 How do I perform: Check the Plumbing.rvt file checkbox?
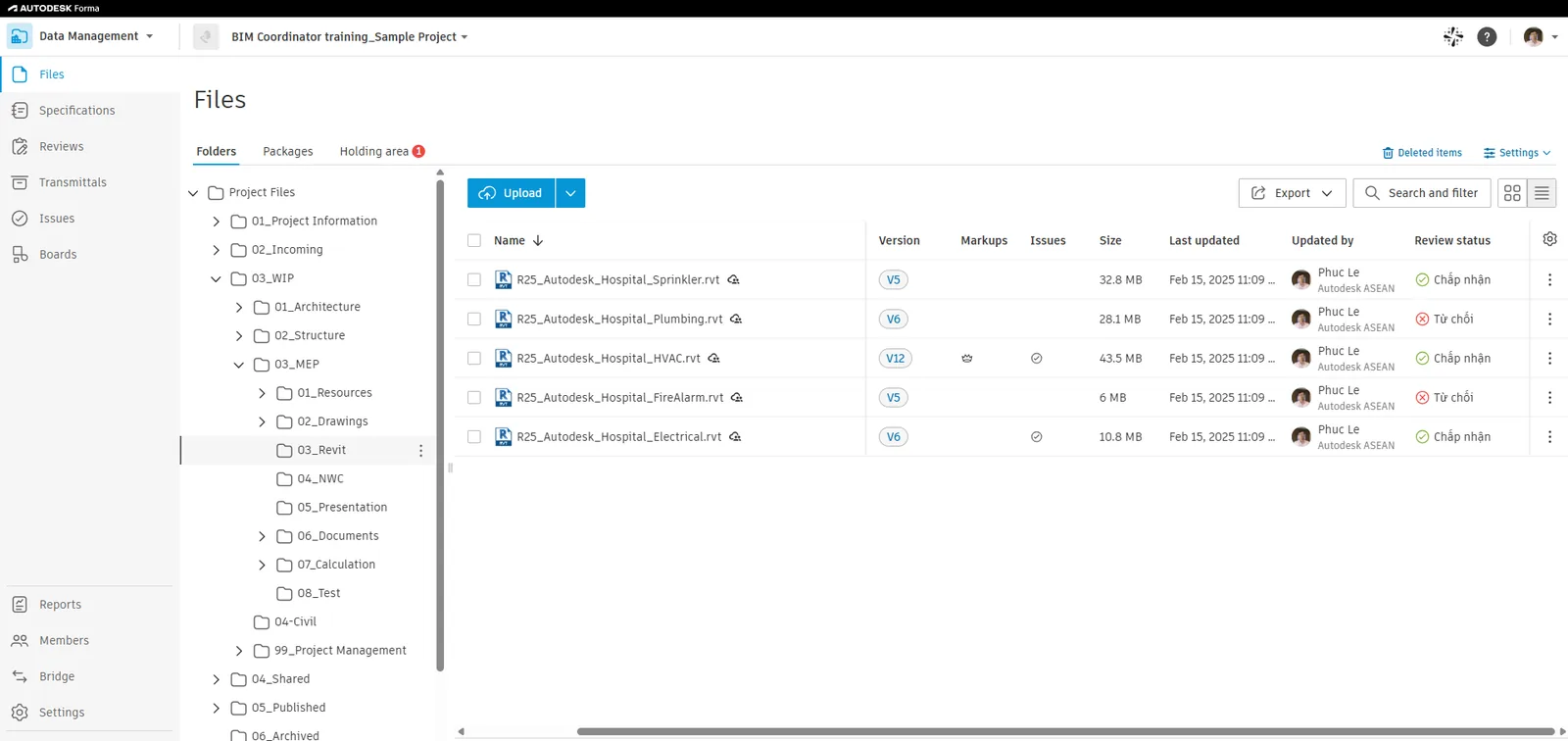tap(474, 319)
